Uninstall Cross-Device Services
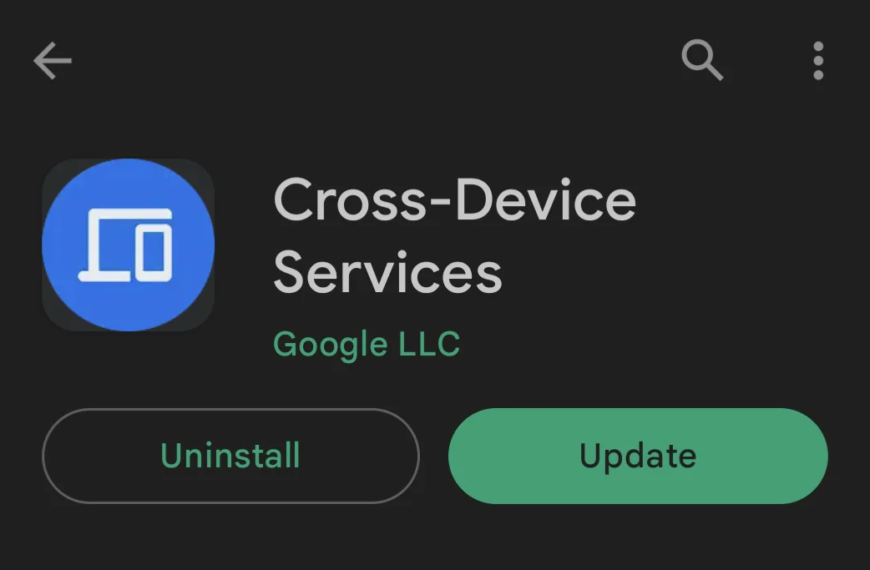870x570 pixels. (x=230, y=456)
